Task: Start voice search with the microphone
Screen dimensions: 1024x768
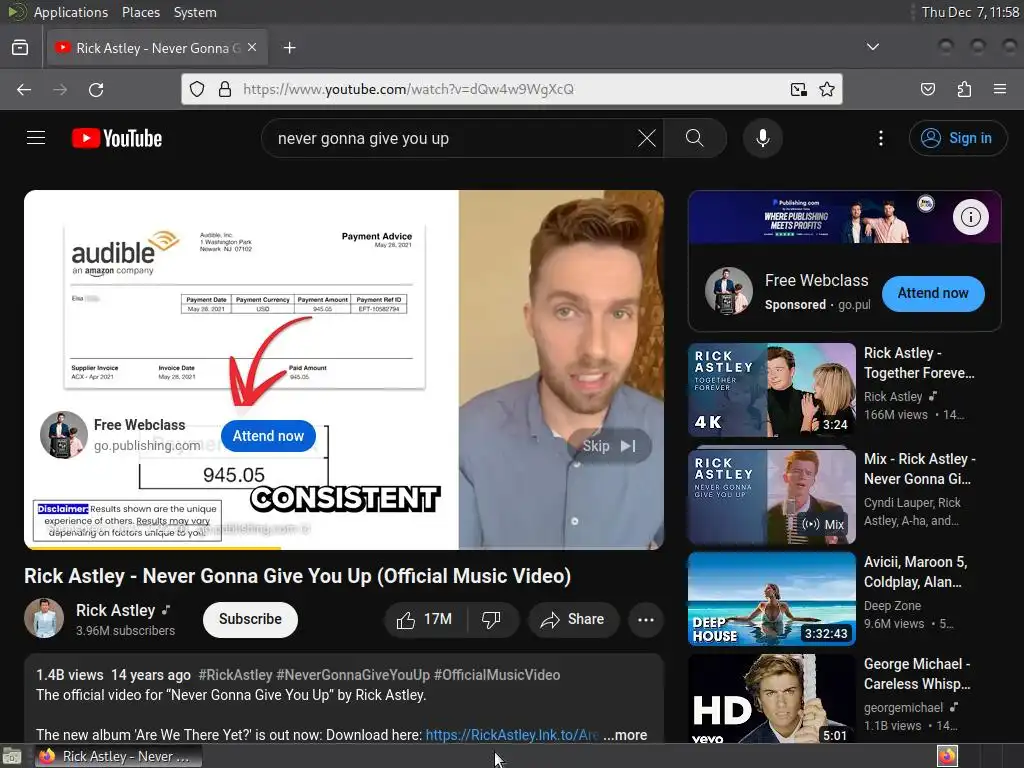Action: (x=763, y=138)
